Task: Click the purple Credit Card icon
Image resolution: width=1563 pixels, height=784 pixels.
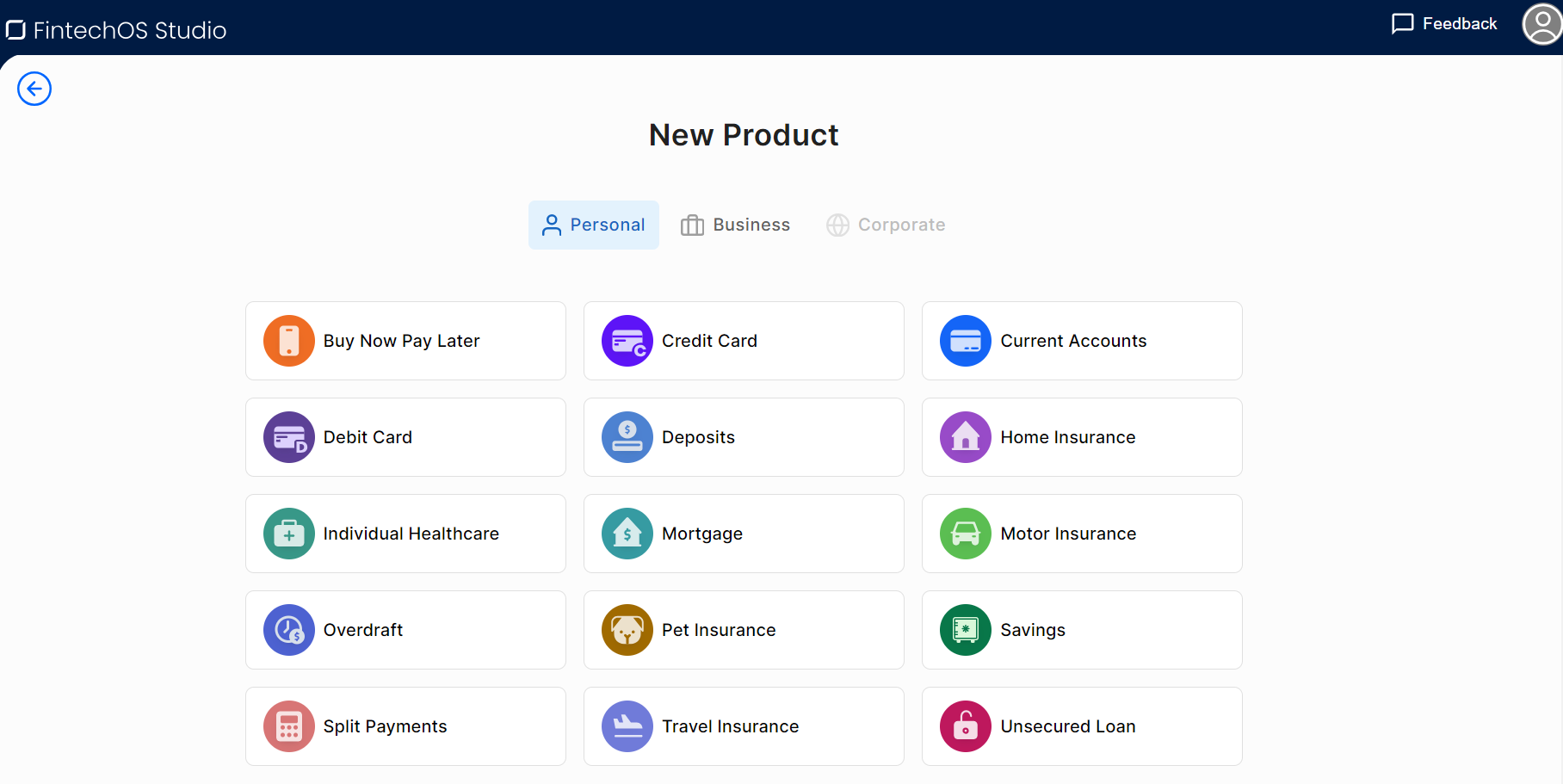Action: 627,341
